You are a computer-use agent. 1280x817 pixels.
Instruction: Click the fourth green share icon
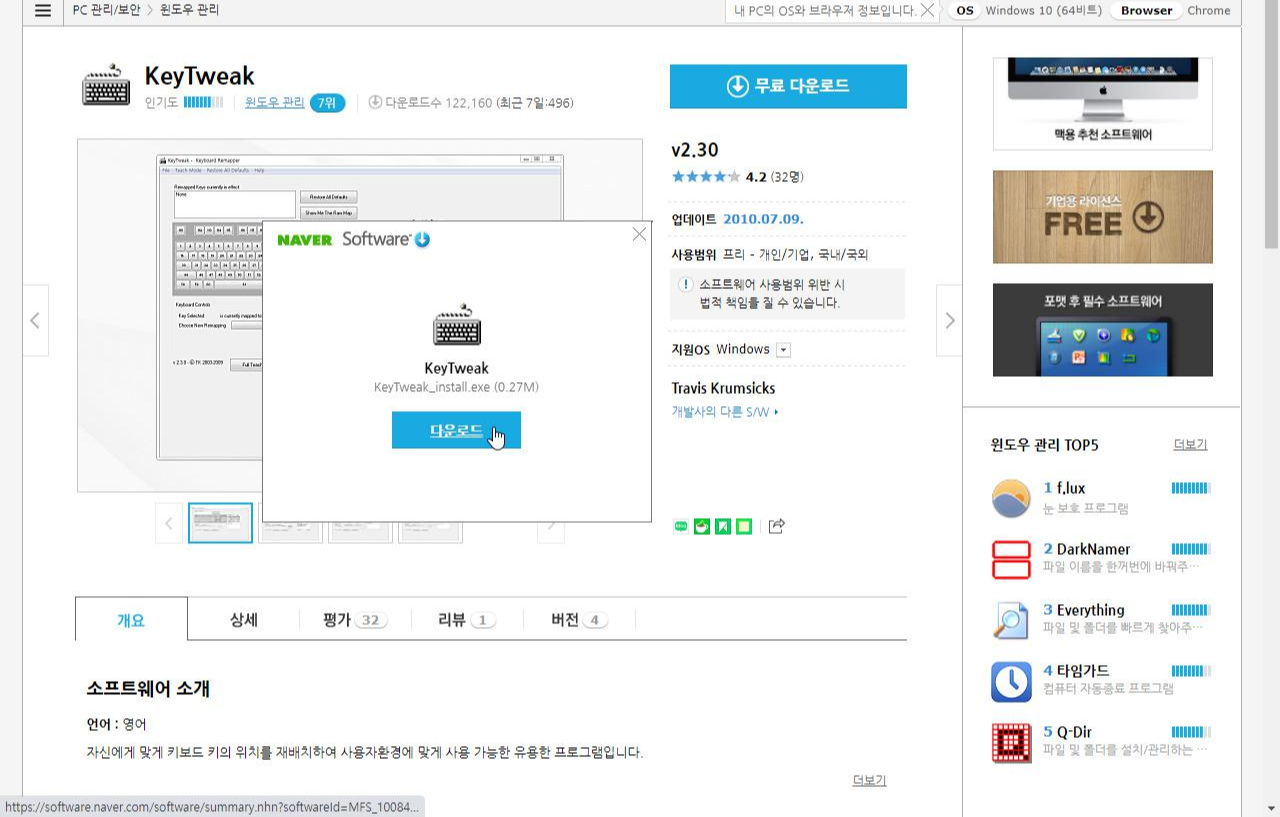click(x=743, y=526)
